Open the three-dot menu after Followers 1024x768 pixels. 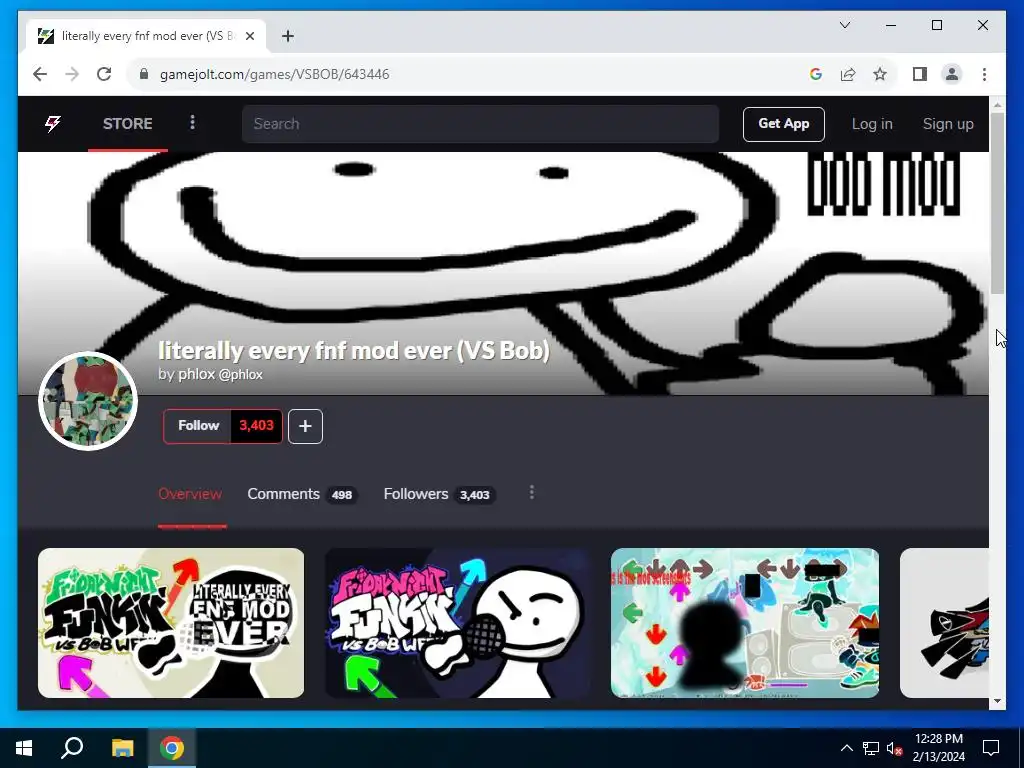click(x=532, y=492)
